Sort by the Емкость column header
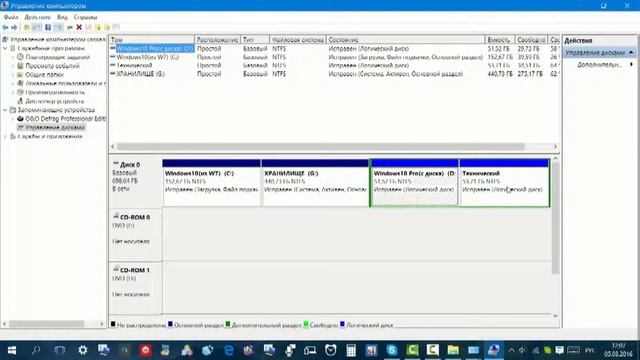Screen dimensions: 640x360 coord(500,40)
